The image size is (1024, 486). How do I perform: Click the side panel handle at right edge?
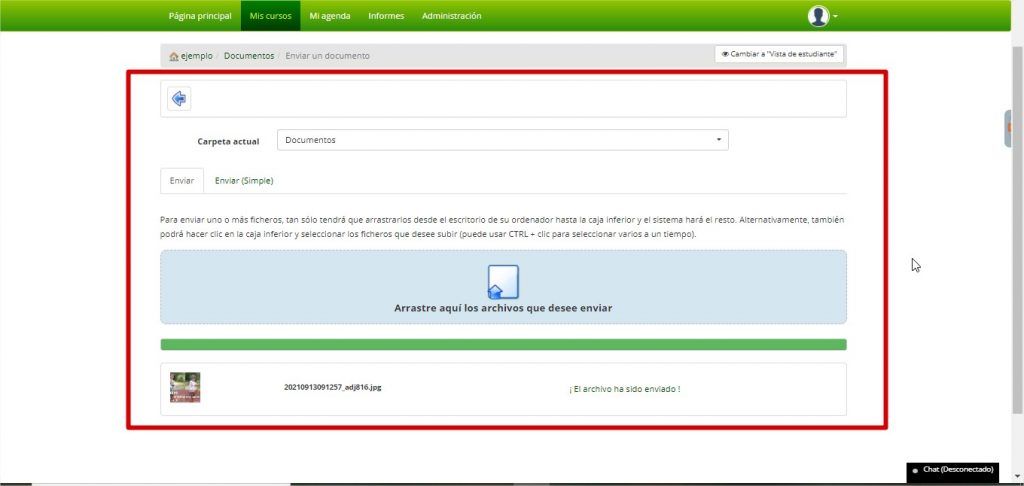click(x=1008, y=128)
